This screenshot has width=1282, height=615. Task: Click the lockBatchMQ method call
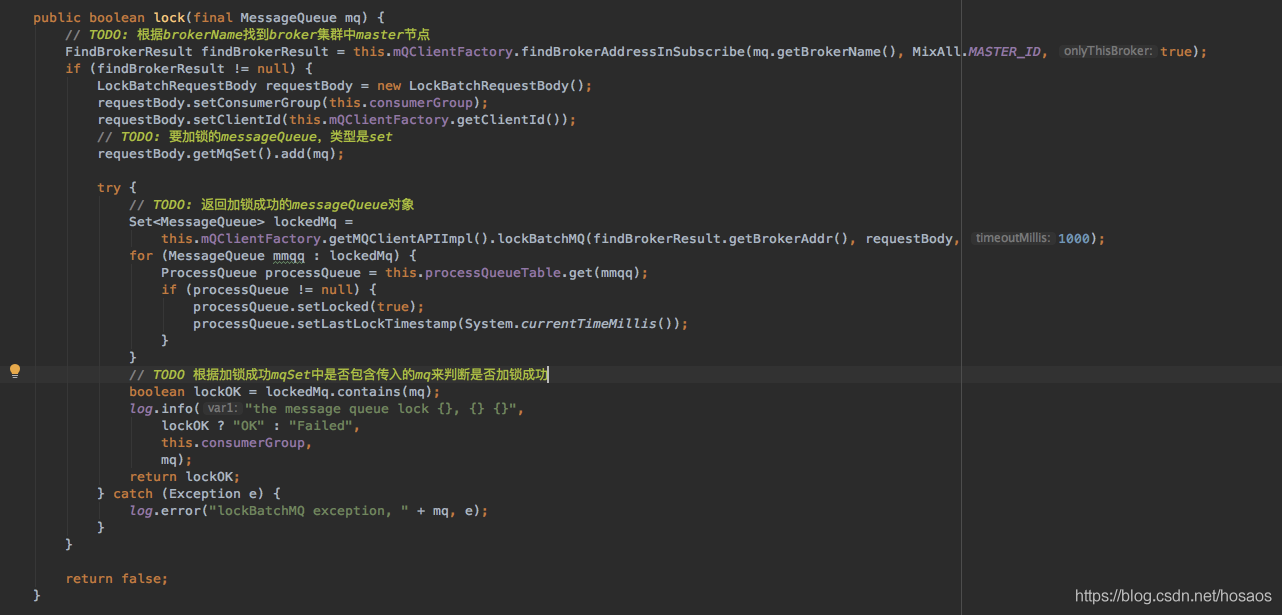coord(541,238)
